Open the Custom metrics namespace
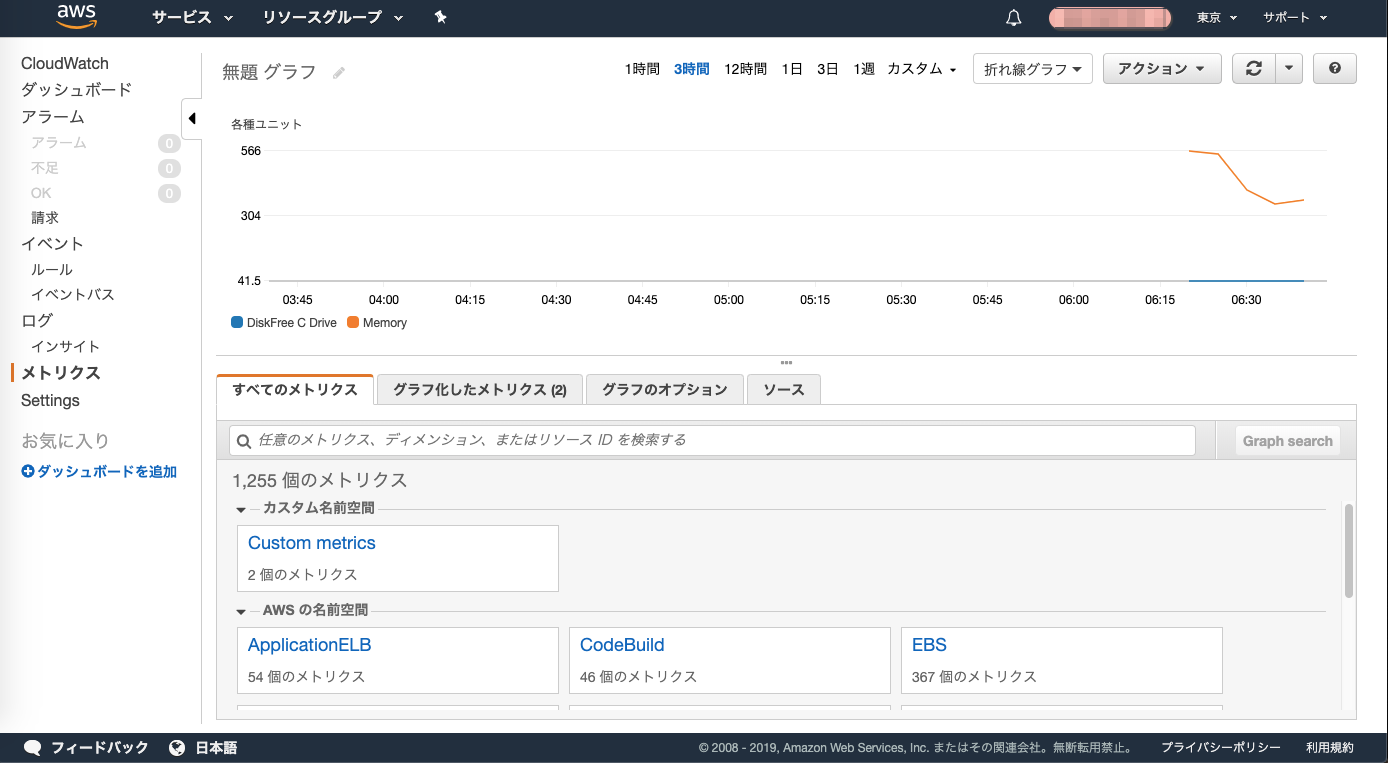1388x763 pixels. [x=311, y=542]
